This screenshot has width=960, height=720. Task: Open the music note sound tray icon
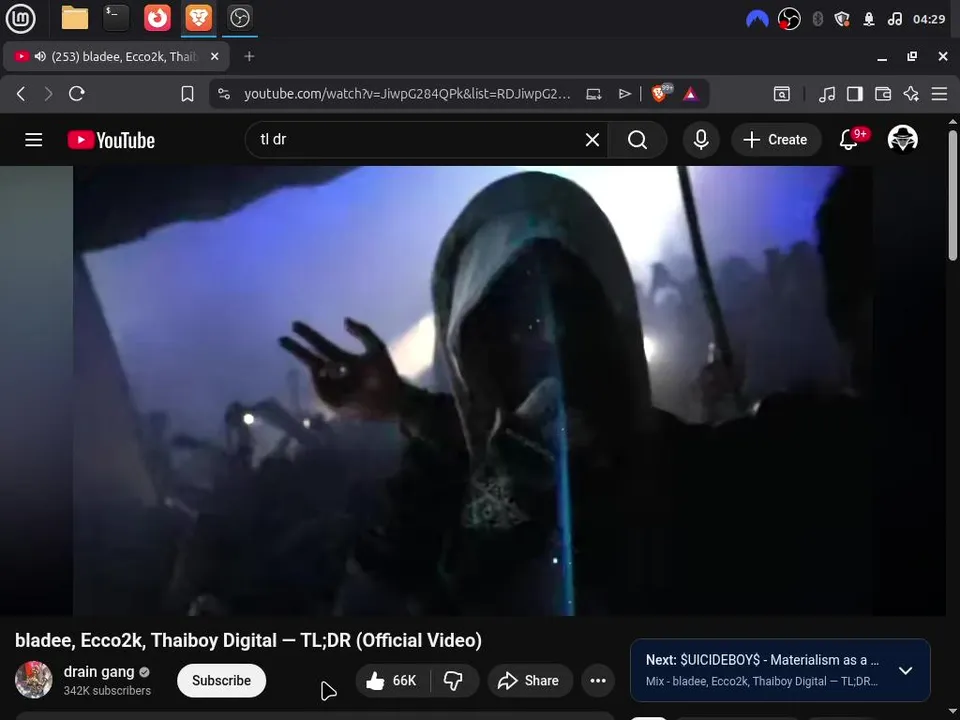pos(894,19)
